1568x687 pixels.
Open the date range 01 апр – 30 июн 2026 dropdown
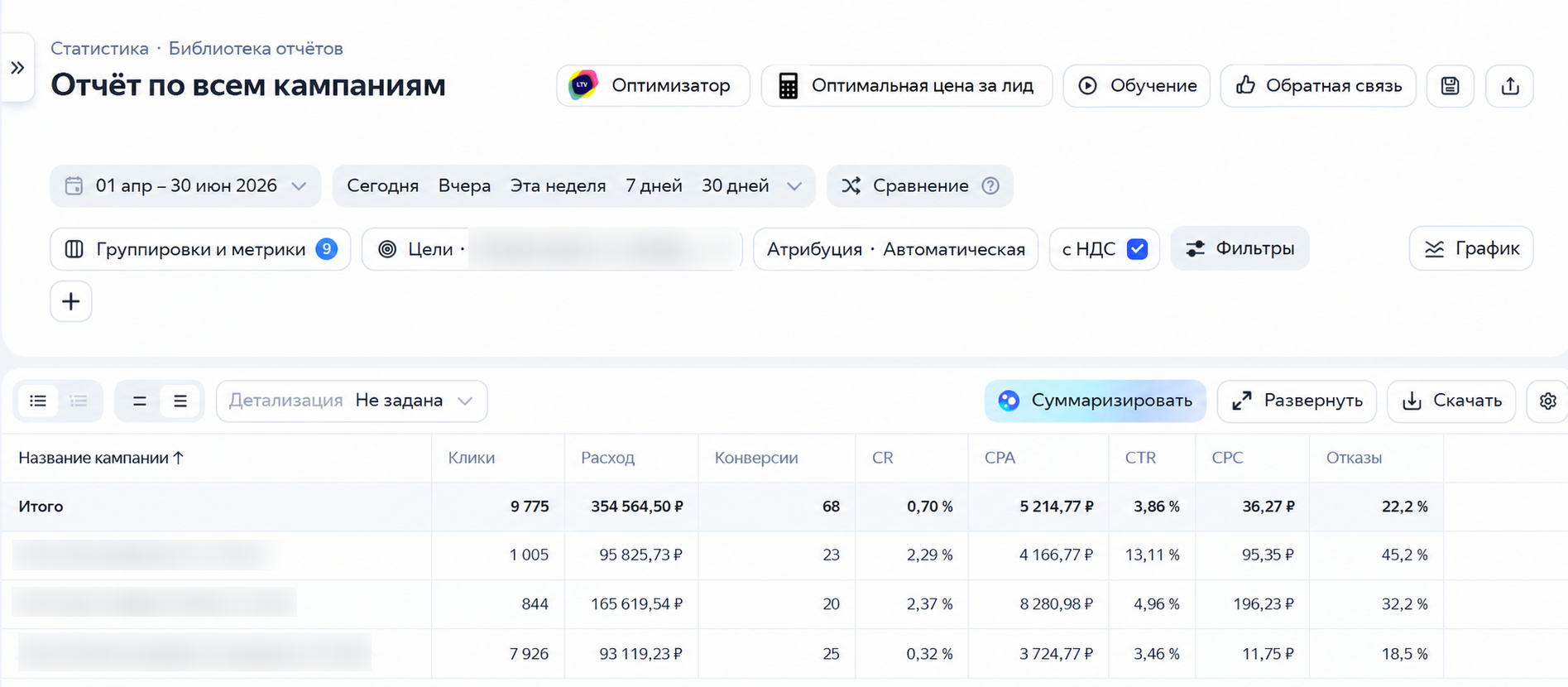point(185,186)
